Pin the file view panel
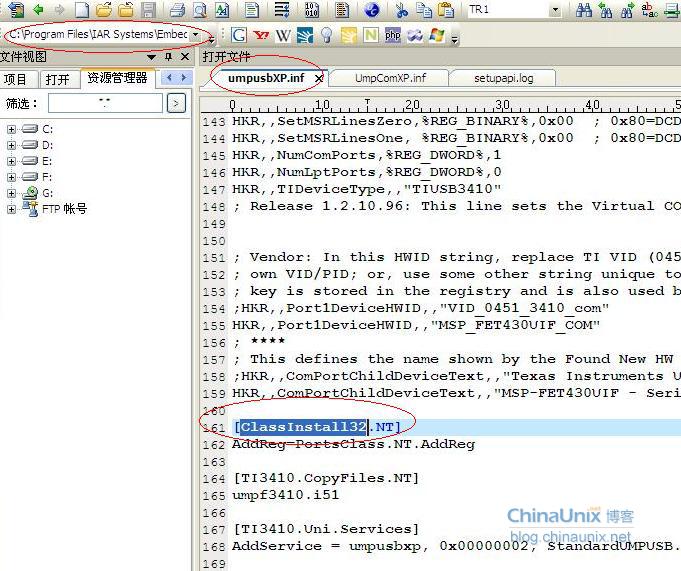681x571 pixels. pyautogui.click(x=168, y=57)
